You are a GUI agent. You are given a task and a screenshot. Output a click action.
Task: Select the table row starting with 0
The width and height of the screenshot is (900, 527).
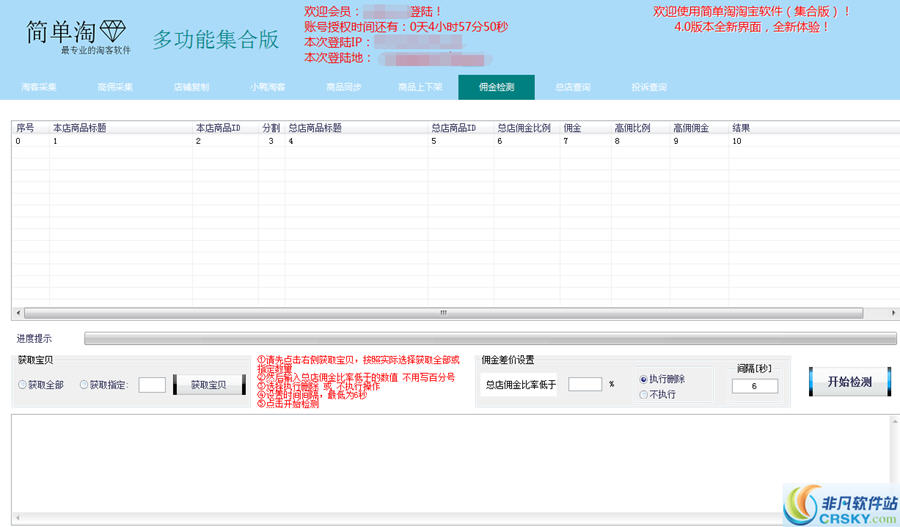[455, 141]
